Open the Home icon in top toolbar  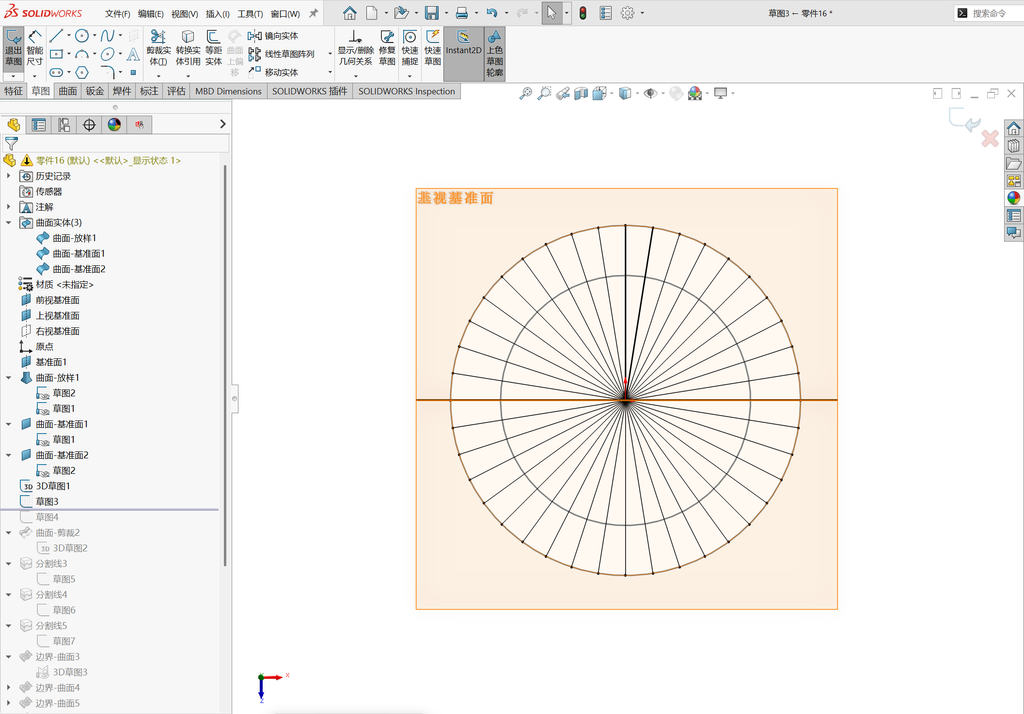point(350,13)
